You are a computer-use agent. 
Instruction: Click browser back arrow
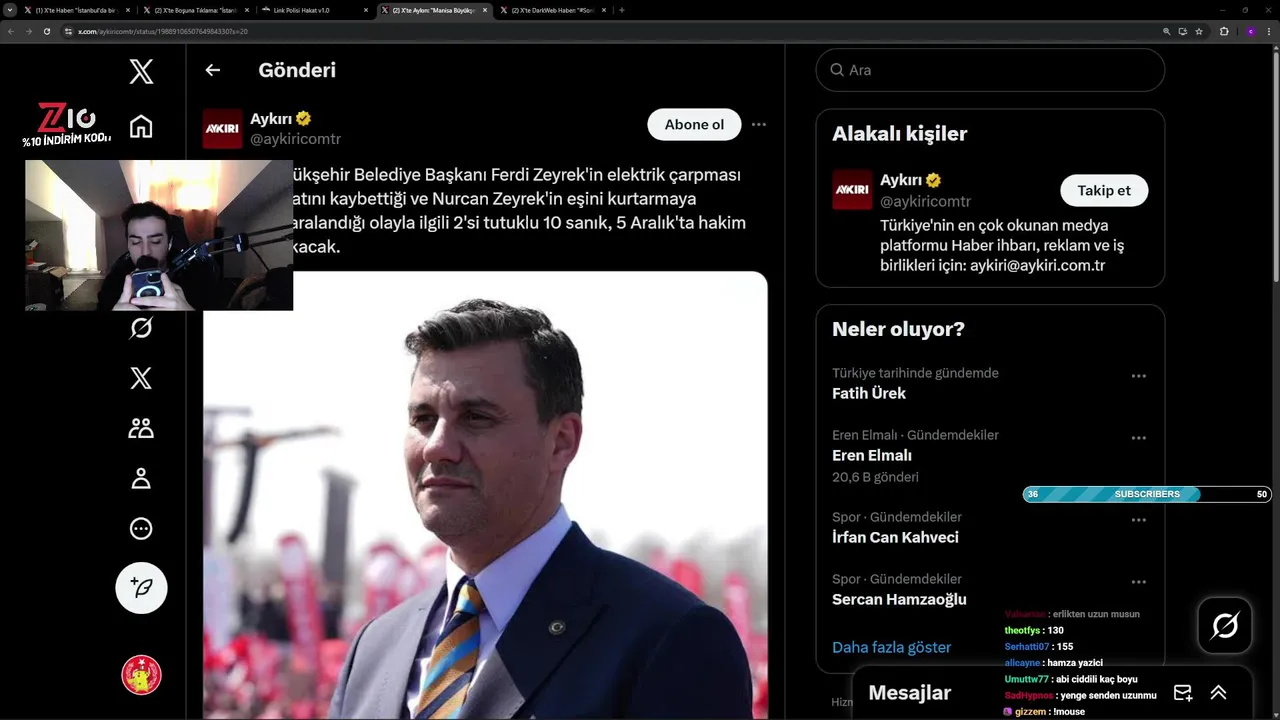(x=10, y=31)
